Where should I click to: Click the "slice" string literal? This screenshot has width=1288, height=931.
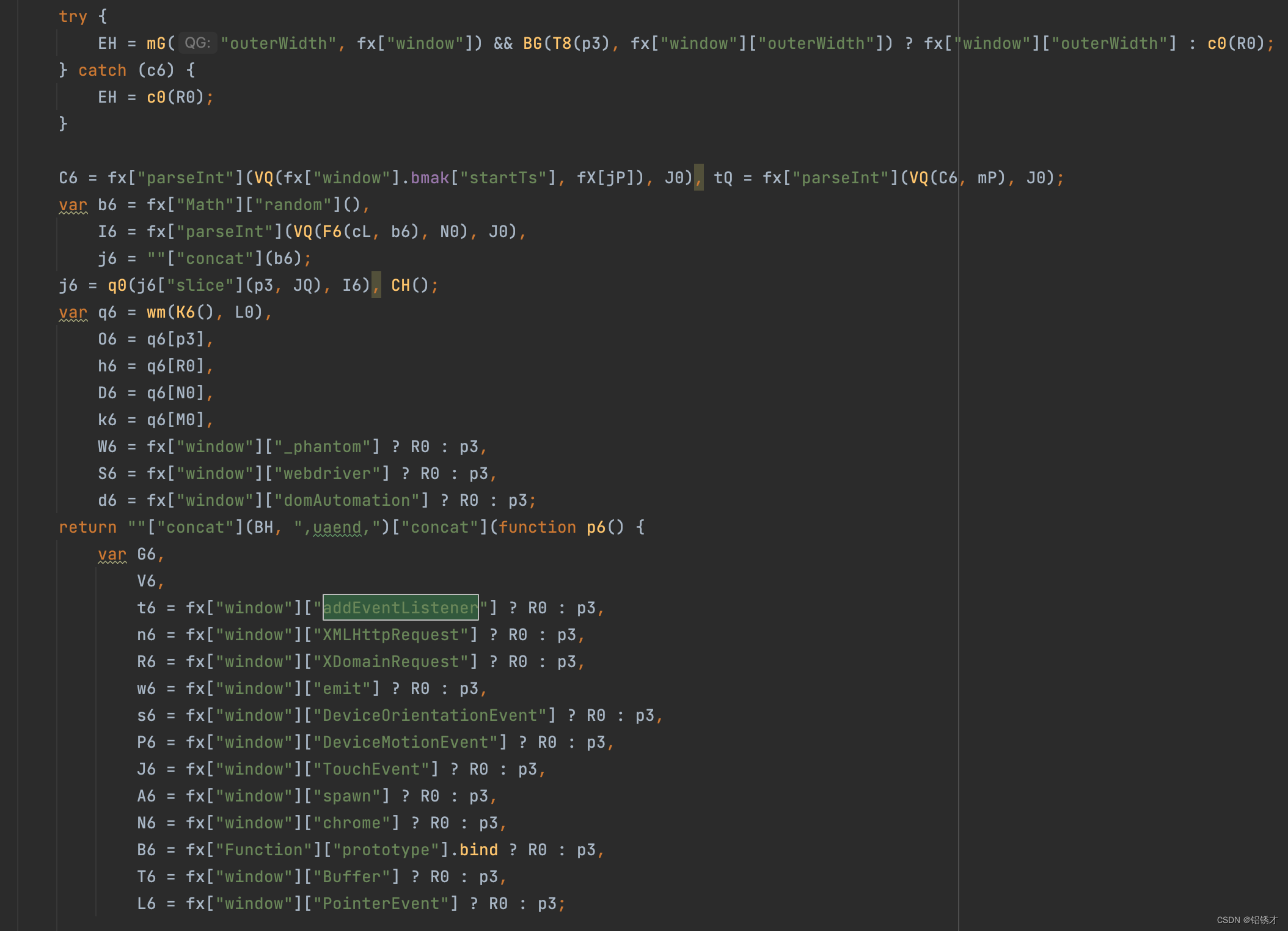click(x=200, y=285)
